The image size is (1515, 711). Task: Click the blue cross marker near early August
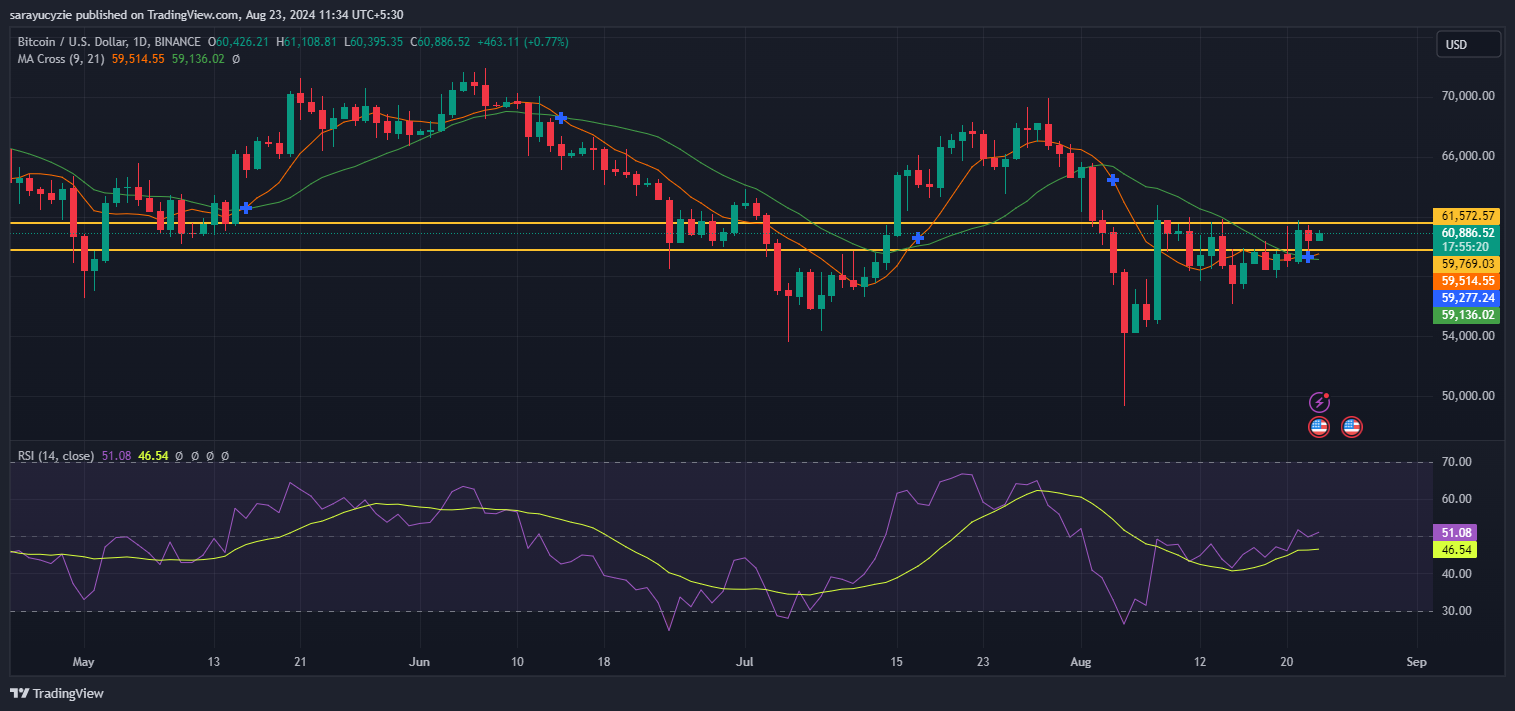(x=1112, y=180)
